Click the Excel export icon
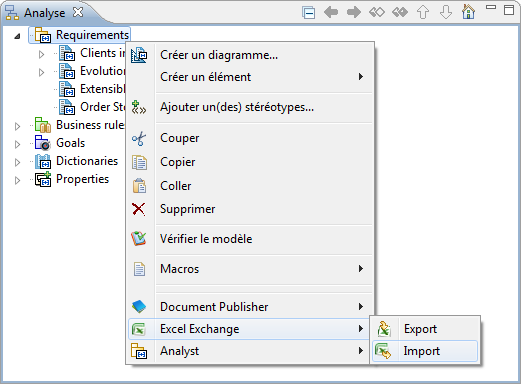 (384, 329)
